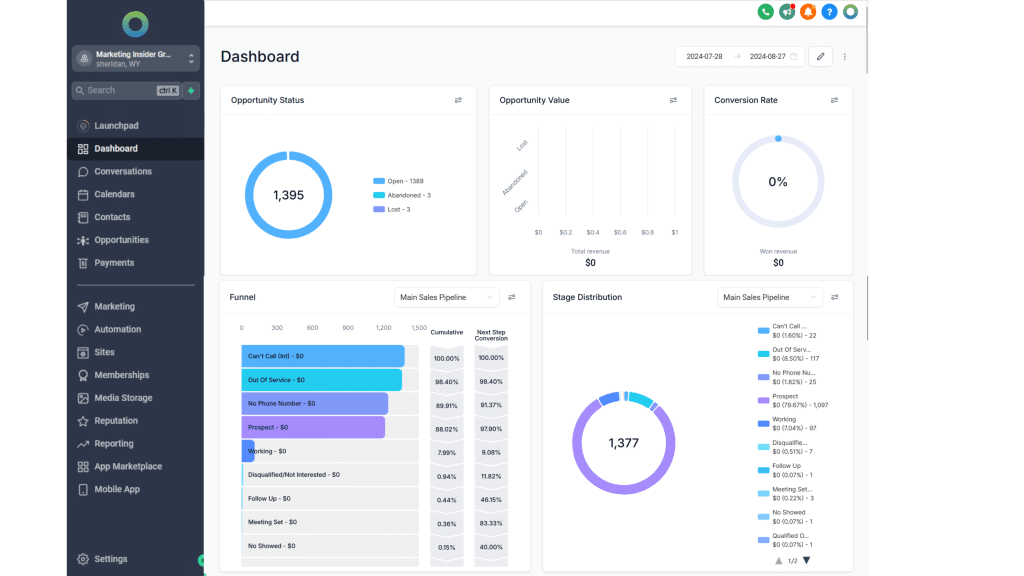
Task: Click the green phone dialer icon
Action: (x=765, y=12)
